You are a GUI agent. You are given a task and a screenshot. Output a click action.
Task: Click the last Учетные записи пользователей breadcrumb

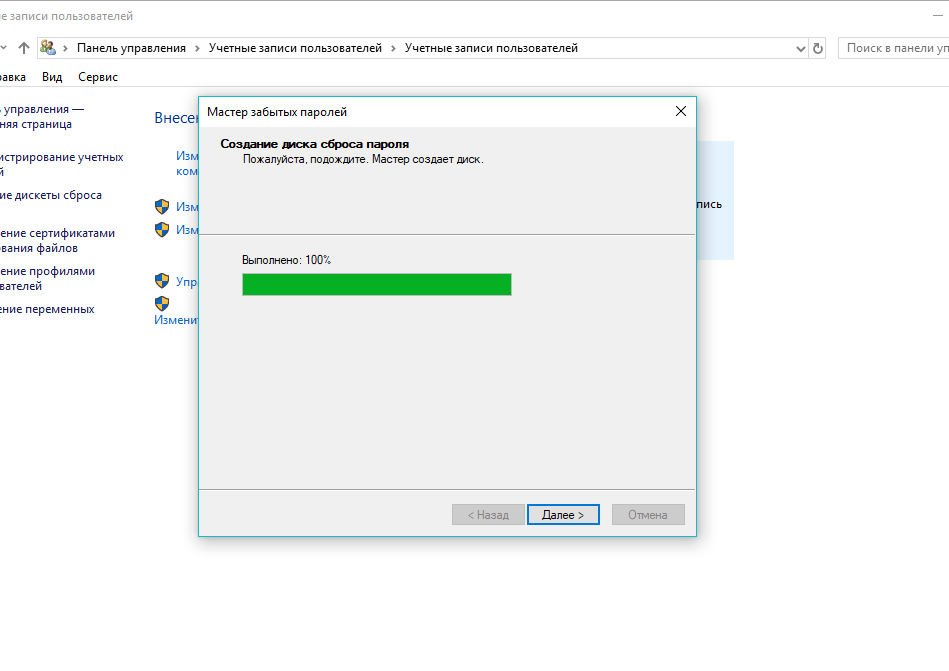[x=491, y=48]
